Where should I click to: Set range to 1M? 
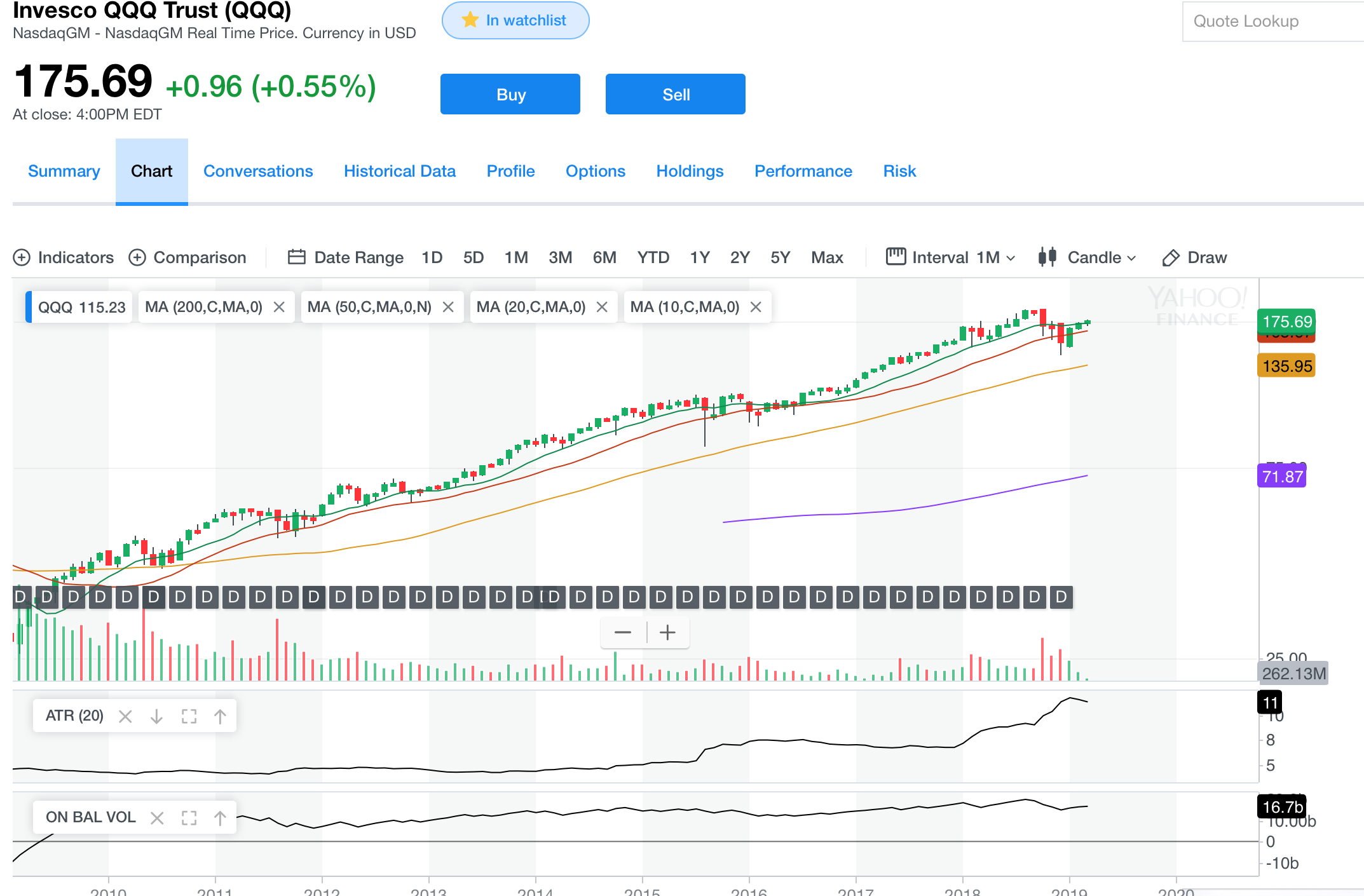coord(517,257)
